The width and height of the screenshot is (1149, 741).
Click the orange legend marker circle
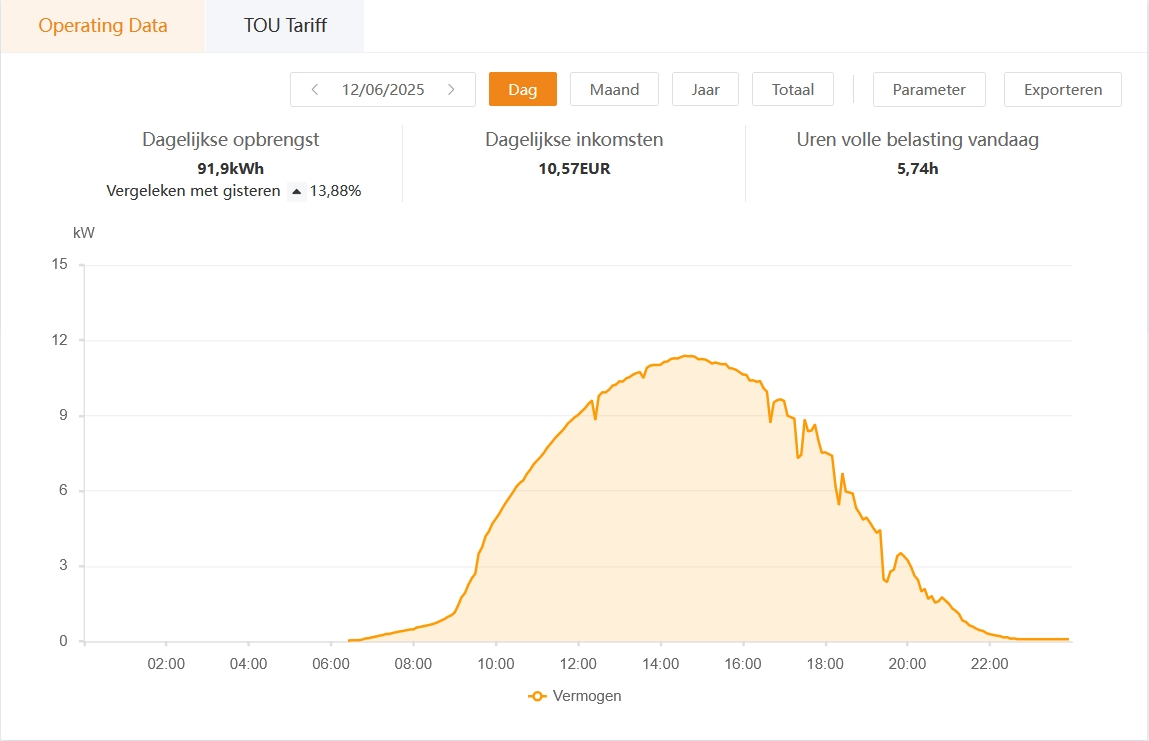tap(538, 696)
